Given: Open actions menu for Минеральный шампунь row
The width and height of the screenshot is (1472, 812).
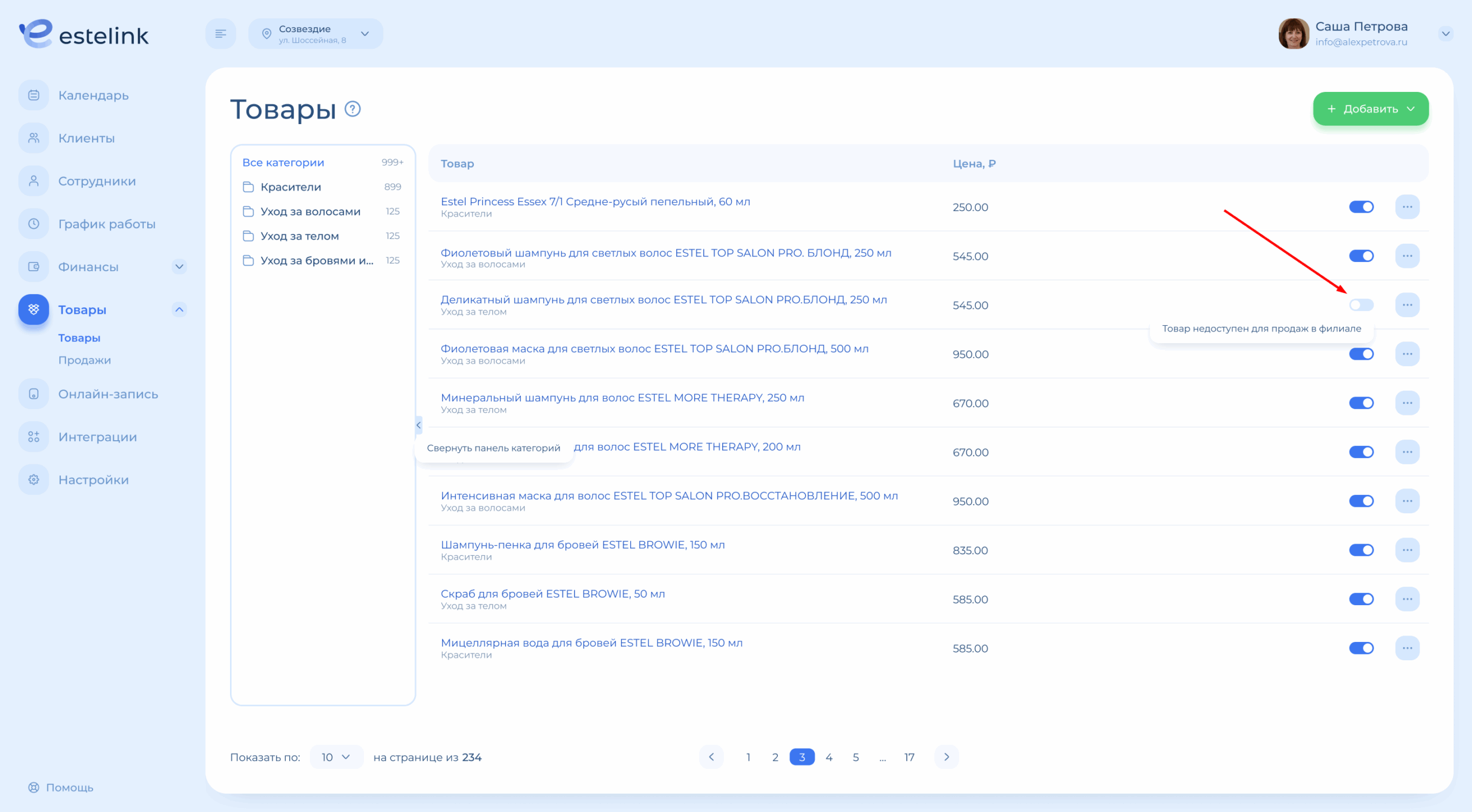Looking at the screenshot, I should tap(1407, 403).
